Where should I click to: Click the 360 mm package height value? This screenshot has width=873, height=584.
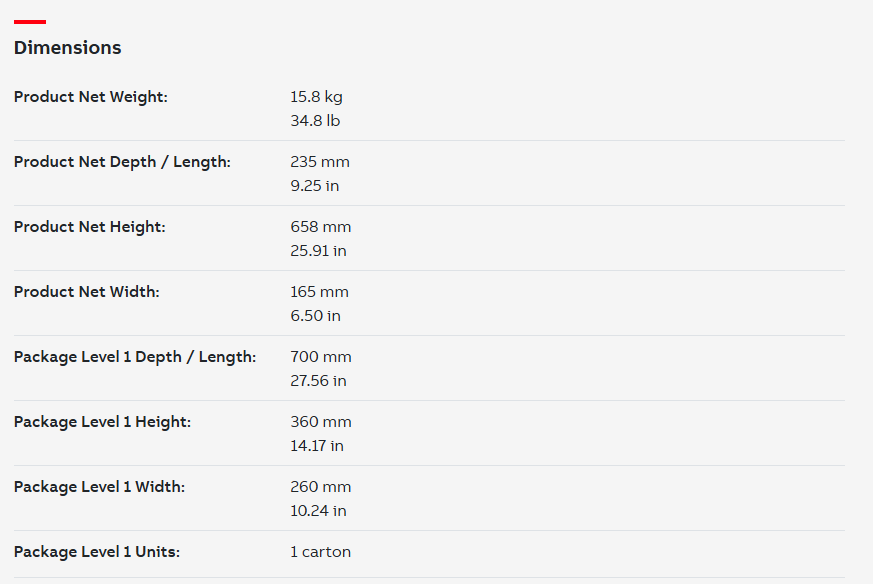click(x=321, y=422)
